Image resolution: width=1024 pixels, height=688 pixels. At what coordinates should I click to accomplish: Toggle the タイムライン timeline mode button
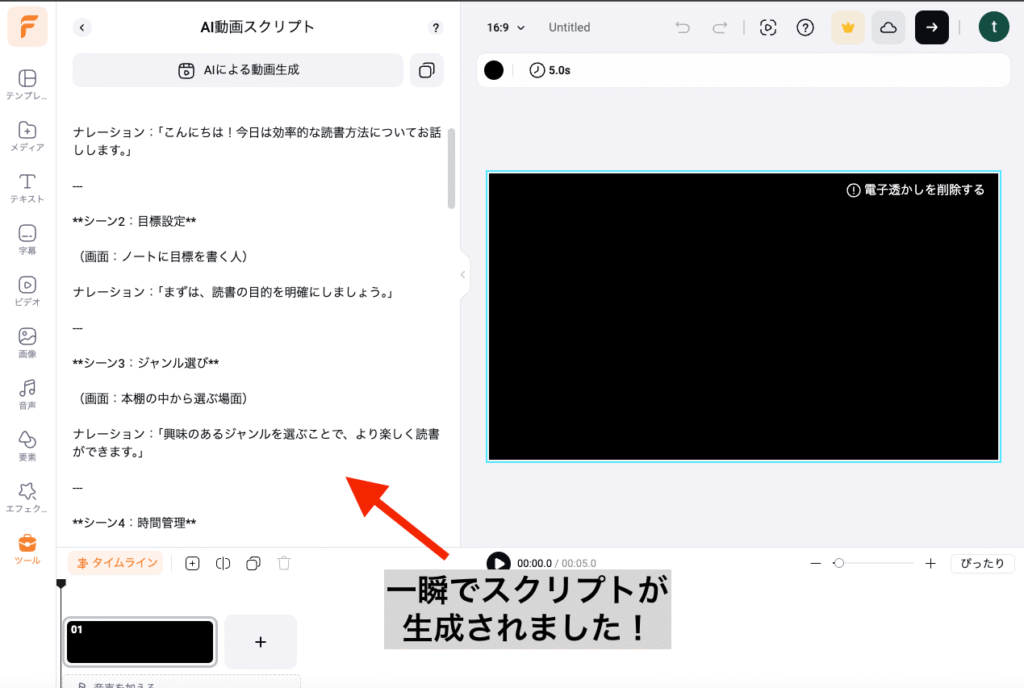[x=116, y=563]
